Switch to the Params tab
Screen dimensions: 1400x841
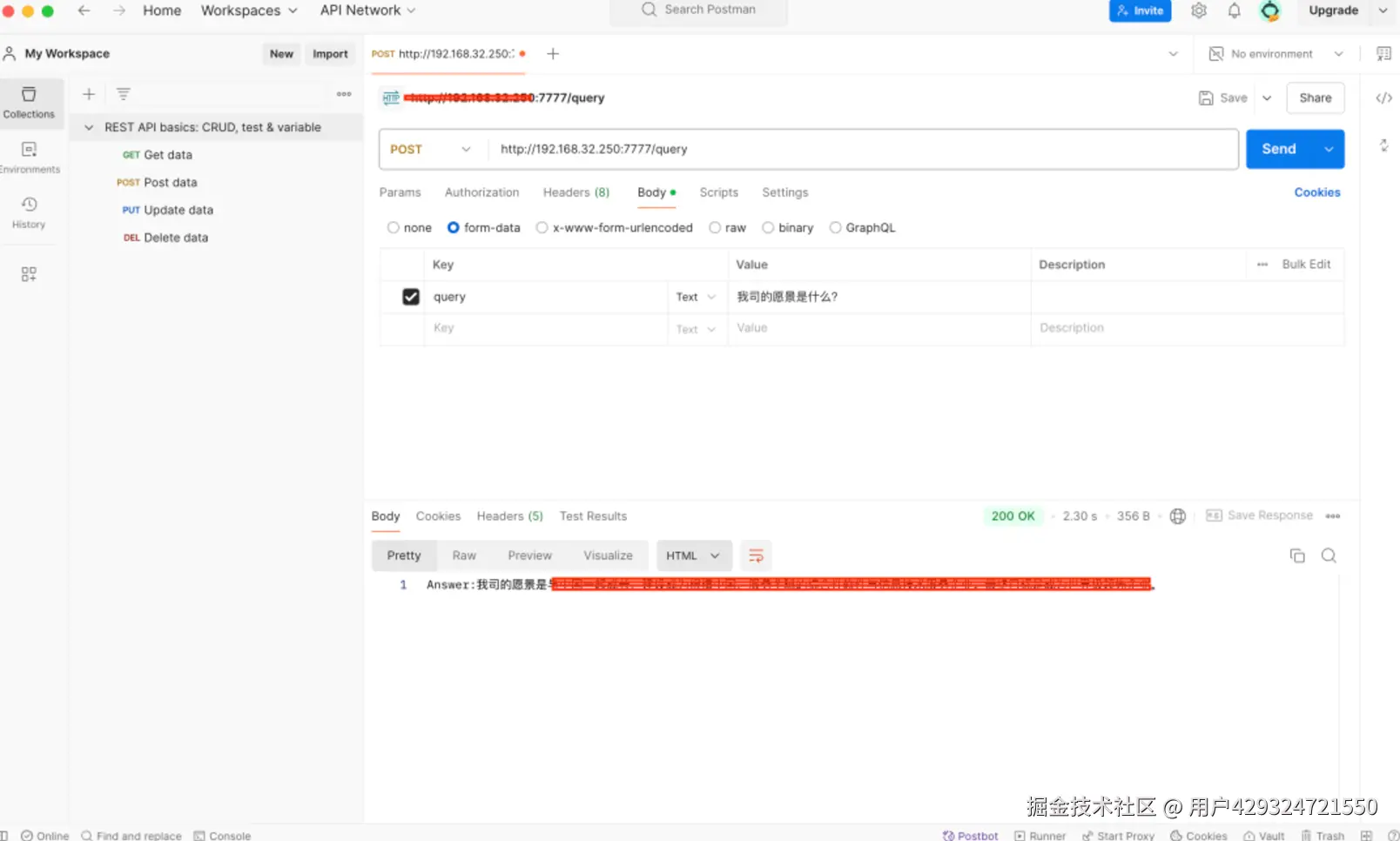(400, 192)
